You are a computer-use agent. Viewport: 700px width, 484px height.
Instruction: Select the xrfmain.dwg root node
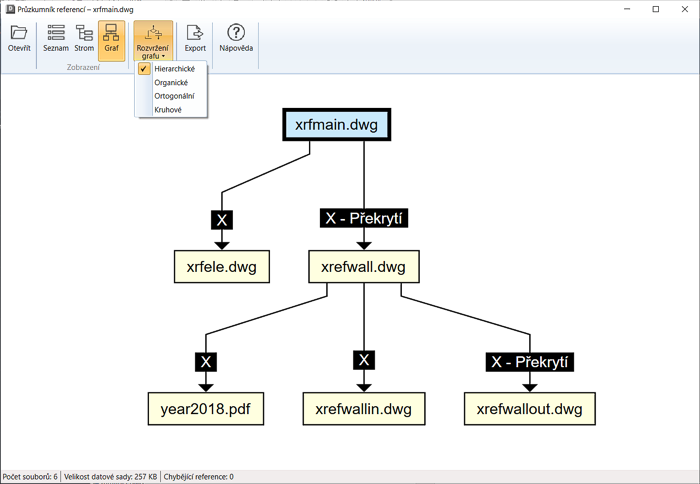tap(336, 125)
